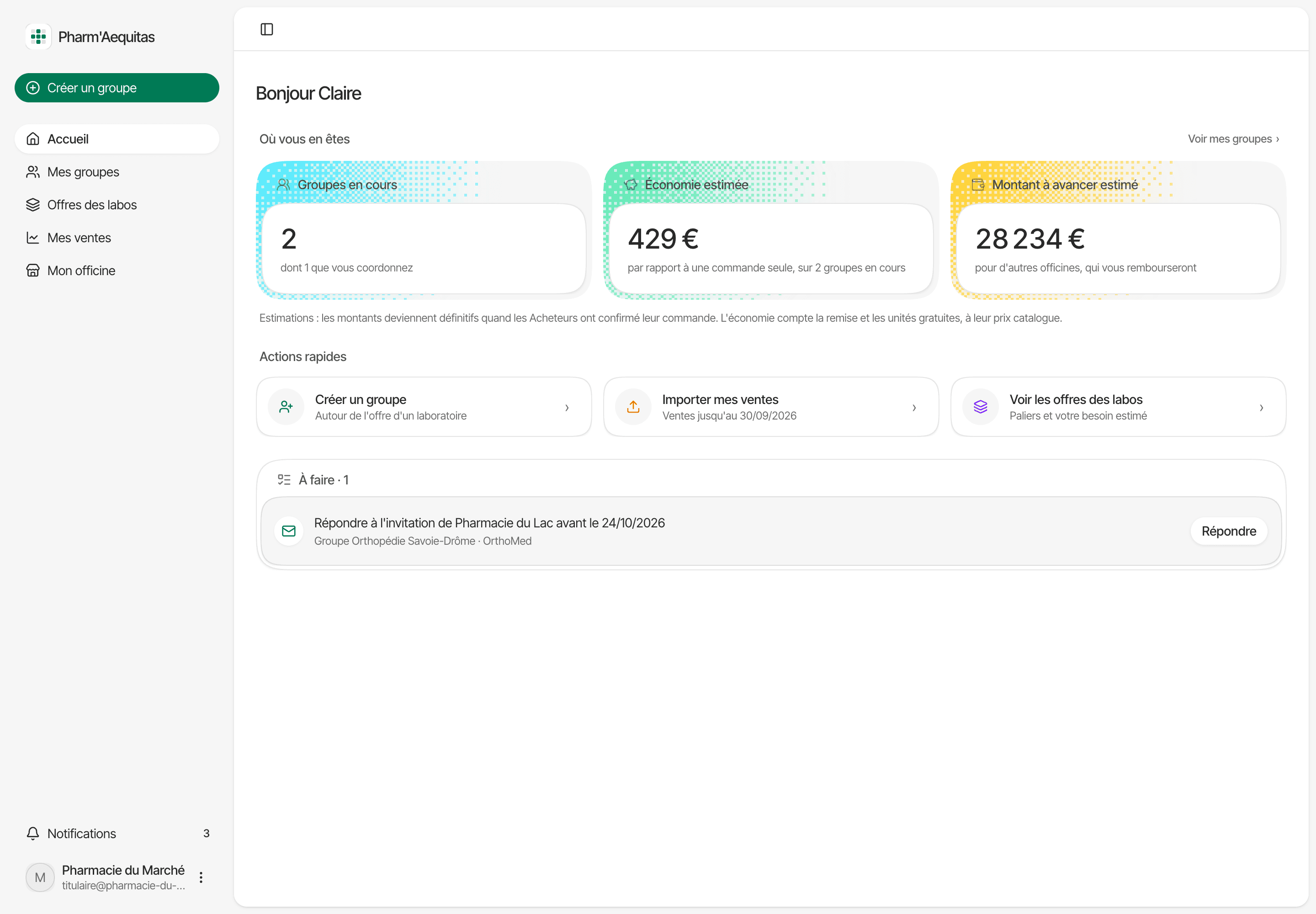
Task: Open Mes groupes in the sidebar
Action: click(117, 172)
